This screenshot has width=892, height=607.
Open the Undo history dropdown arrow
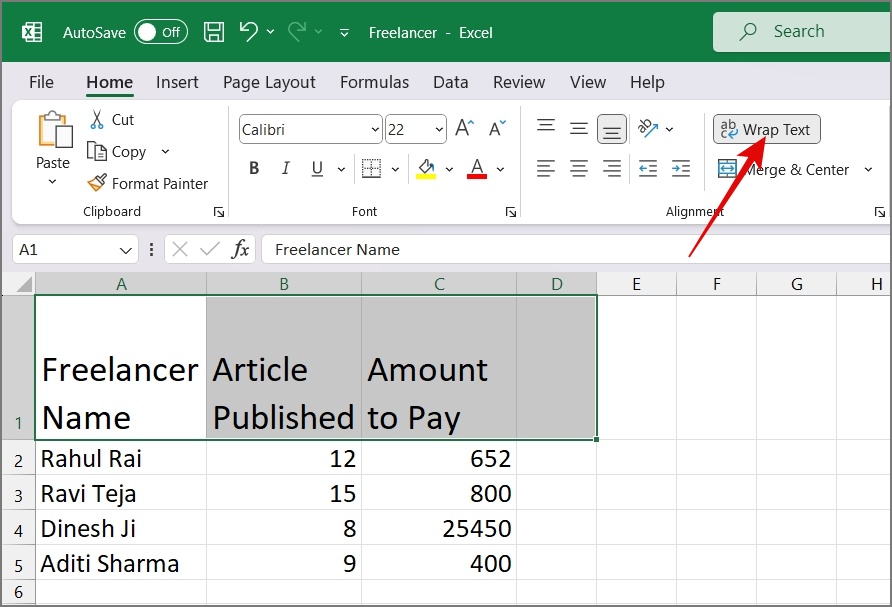pos(271,32)
